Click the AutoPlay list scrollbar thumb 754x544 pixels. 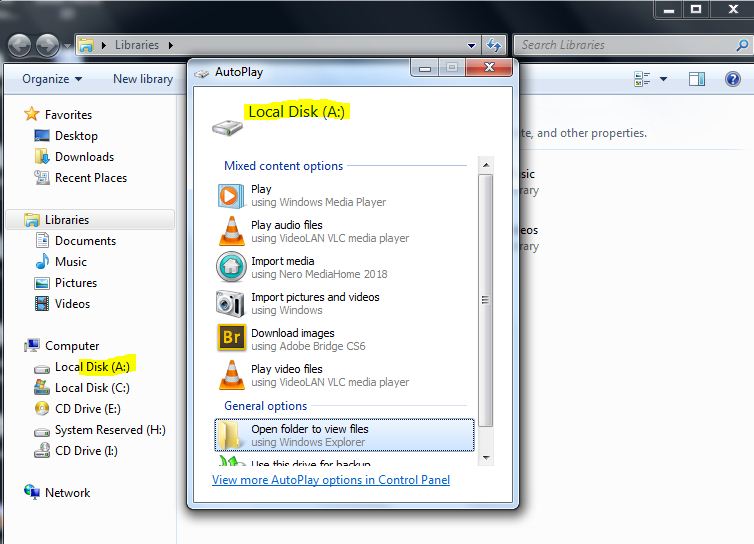pos(486,300)
